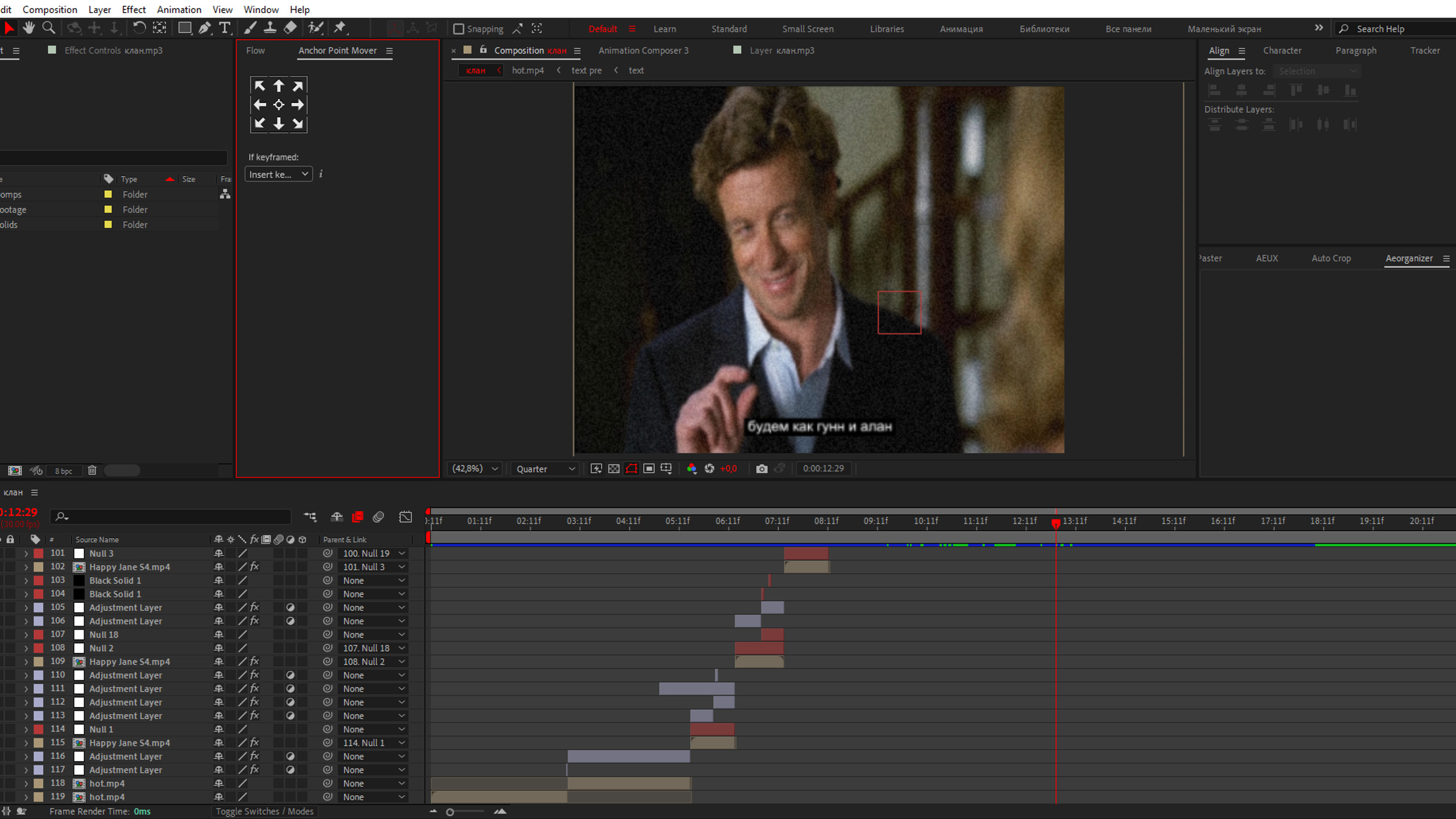Select the Horizontal Type tool
This screenshot has width=1456, height=819.
pos(225,28)
